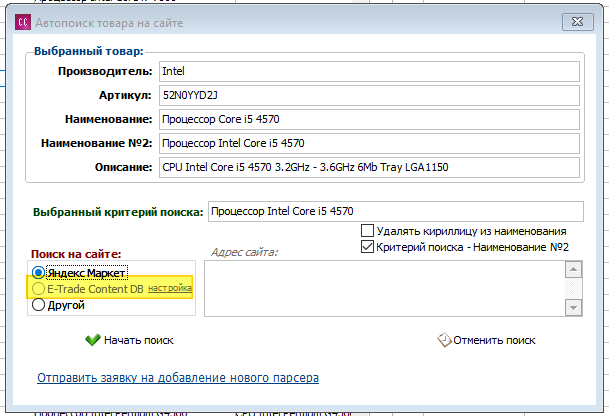
Task: Click the Наименование field Процессор Core i5 4570
Action: pyautogui.click(x=369, y=119)
